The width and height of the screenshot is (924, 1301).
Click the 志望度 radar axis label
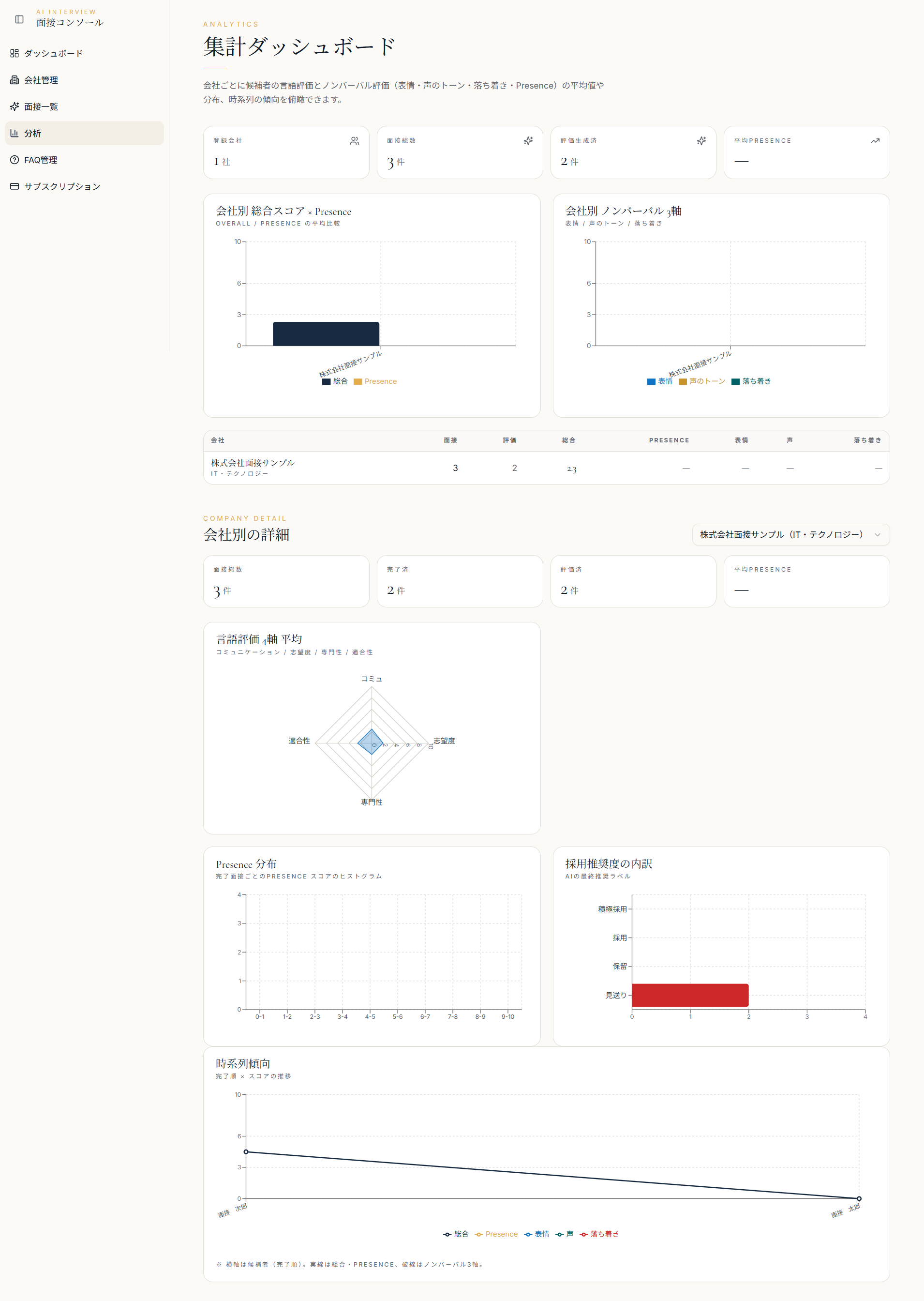pos(444,741)
